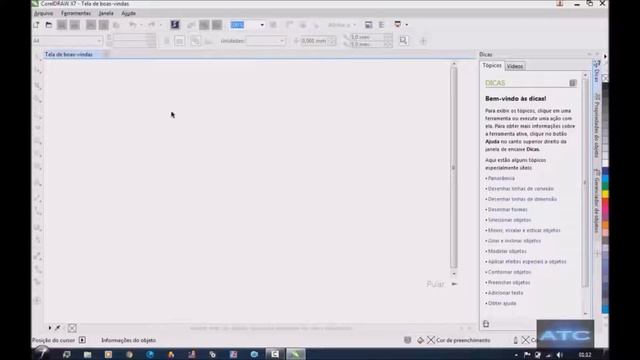Screen dimensions: 640x360
Task: Click the Pular link
Action: pyautogui.click(x=435, y=284)
